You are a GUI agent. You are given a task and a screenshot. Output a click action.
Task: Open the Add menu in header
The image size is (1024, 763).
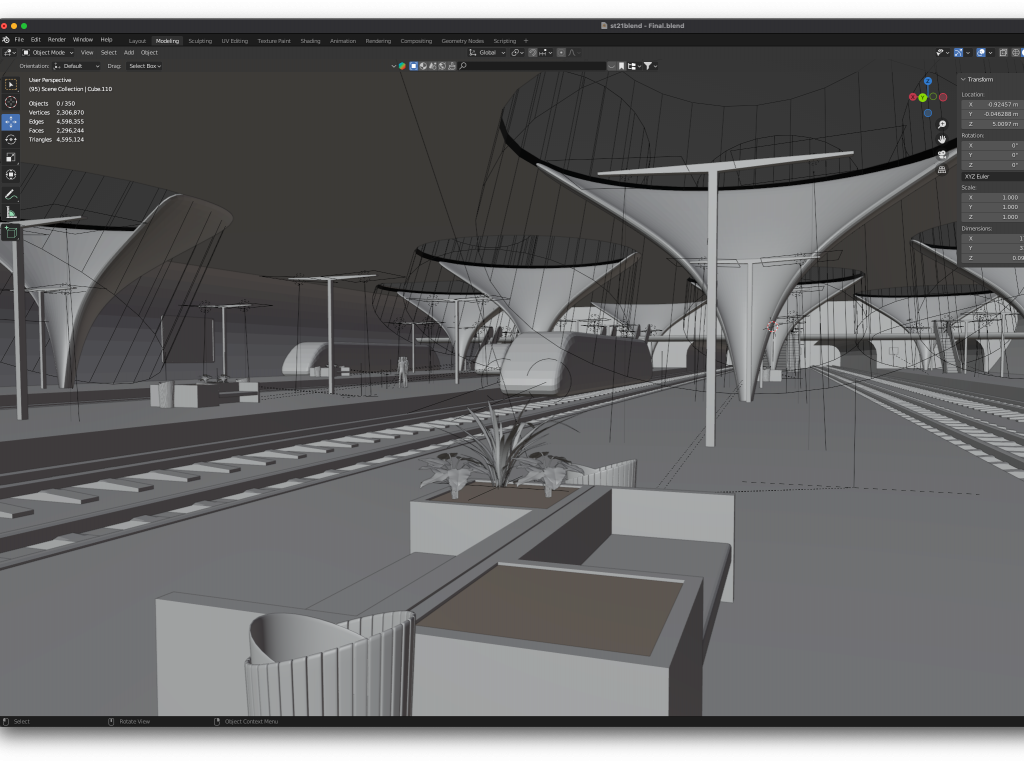[x=129, y=52]
